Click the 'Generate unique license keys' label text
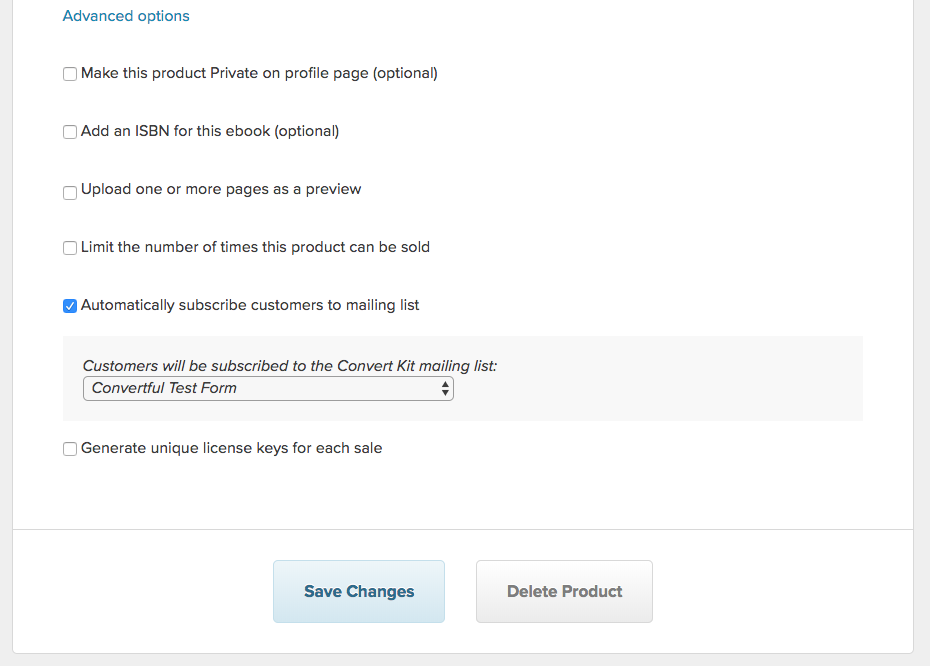Screen dimensions: 930x666 [x=231, y=448]
